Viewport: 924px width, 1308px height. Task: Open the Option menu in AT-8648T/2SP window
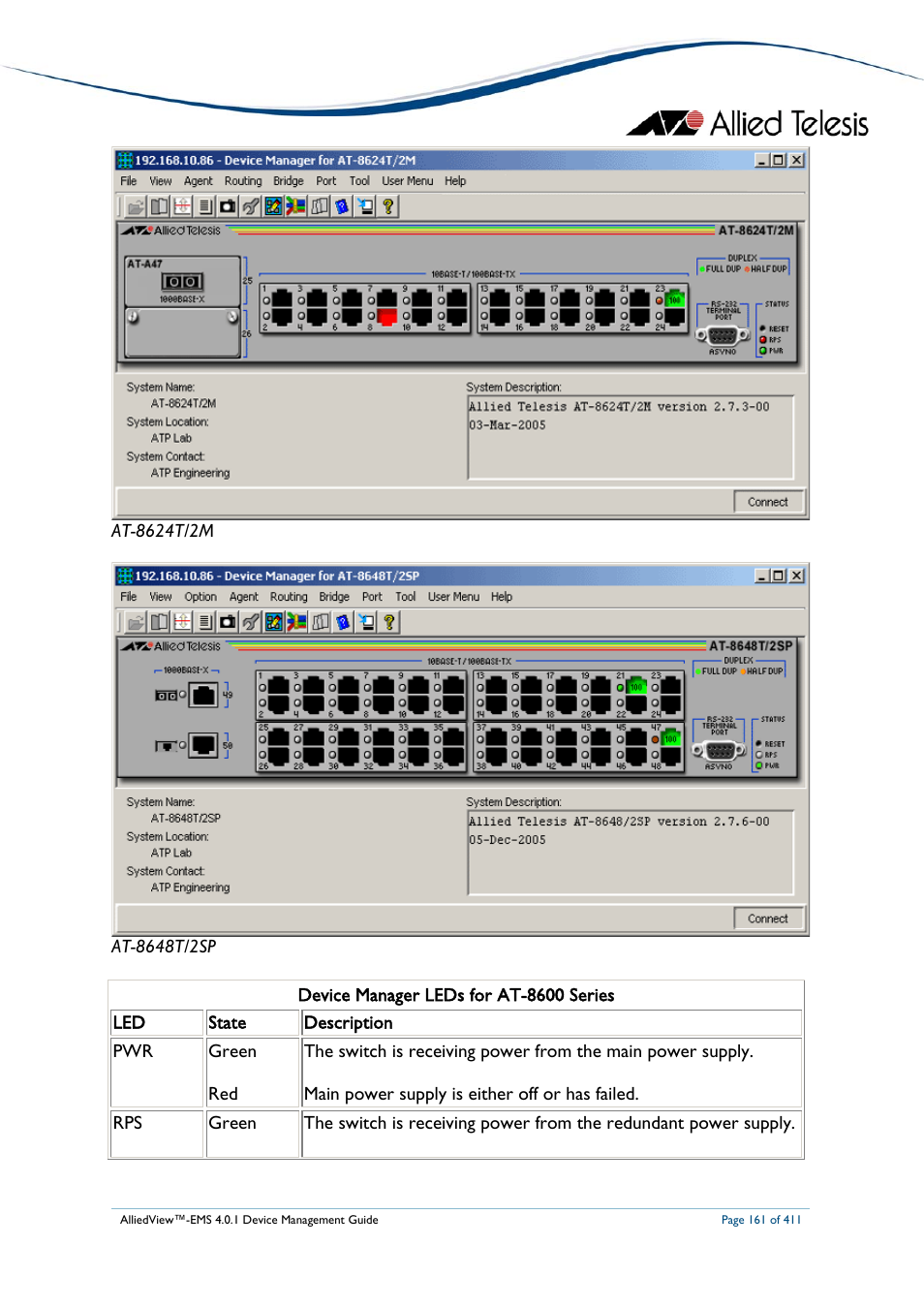[200, 597]
